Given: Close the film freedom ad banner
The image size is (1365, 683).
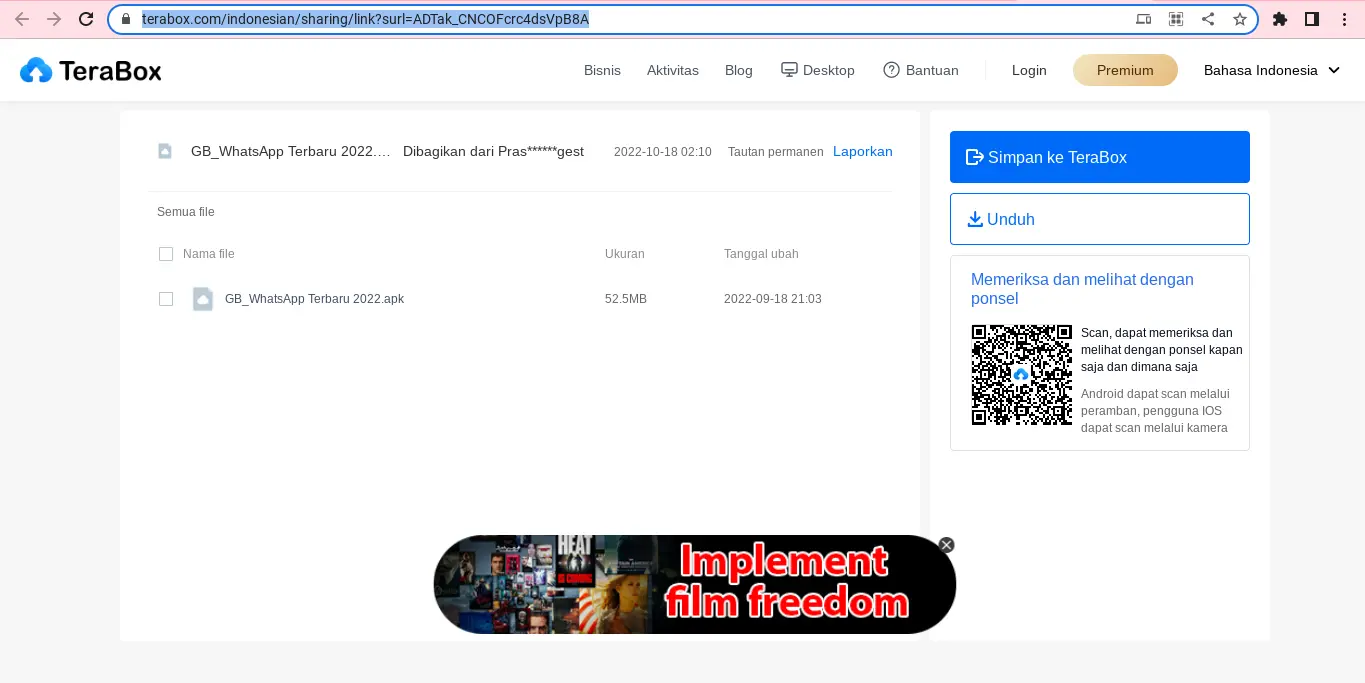Looking at the screenshot, I should (946, 545).
